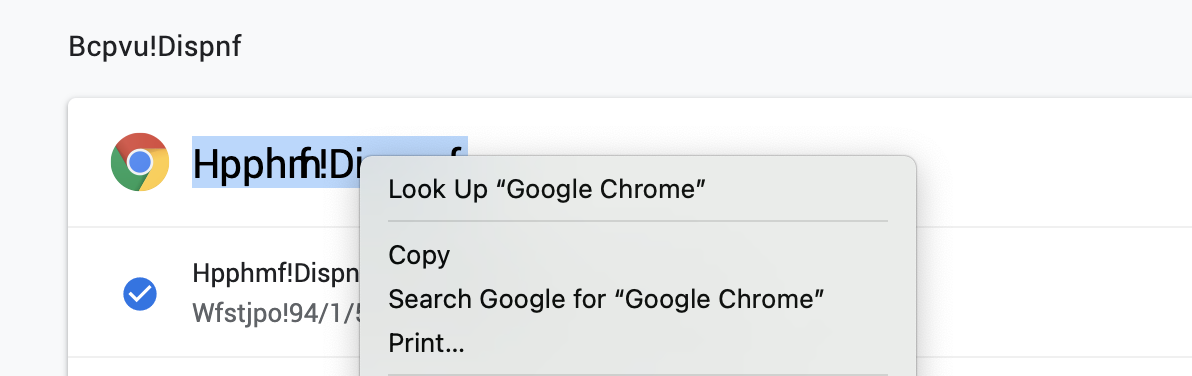Click empty space in checkmark row right of menu
The width and height of the screenshot is (1192, 376).
point(1049,292)
